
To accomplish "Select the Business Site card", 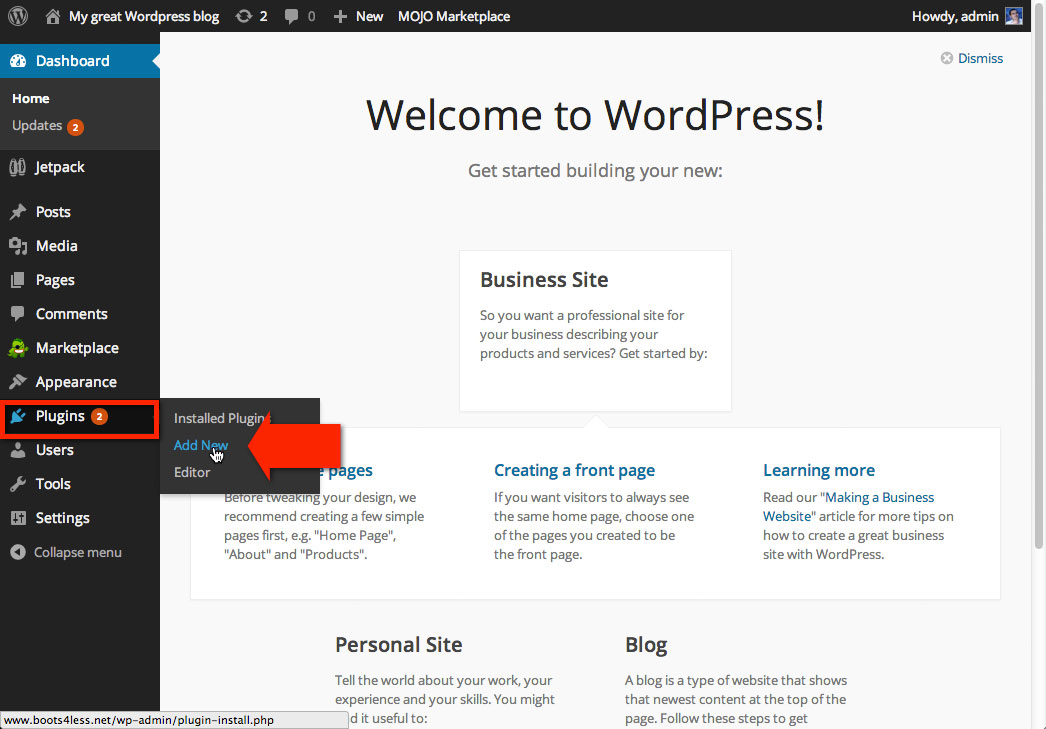I will [x=595, y=331].
